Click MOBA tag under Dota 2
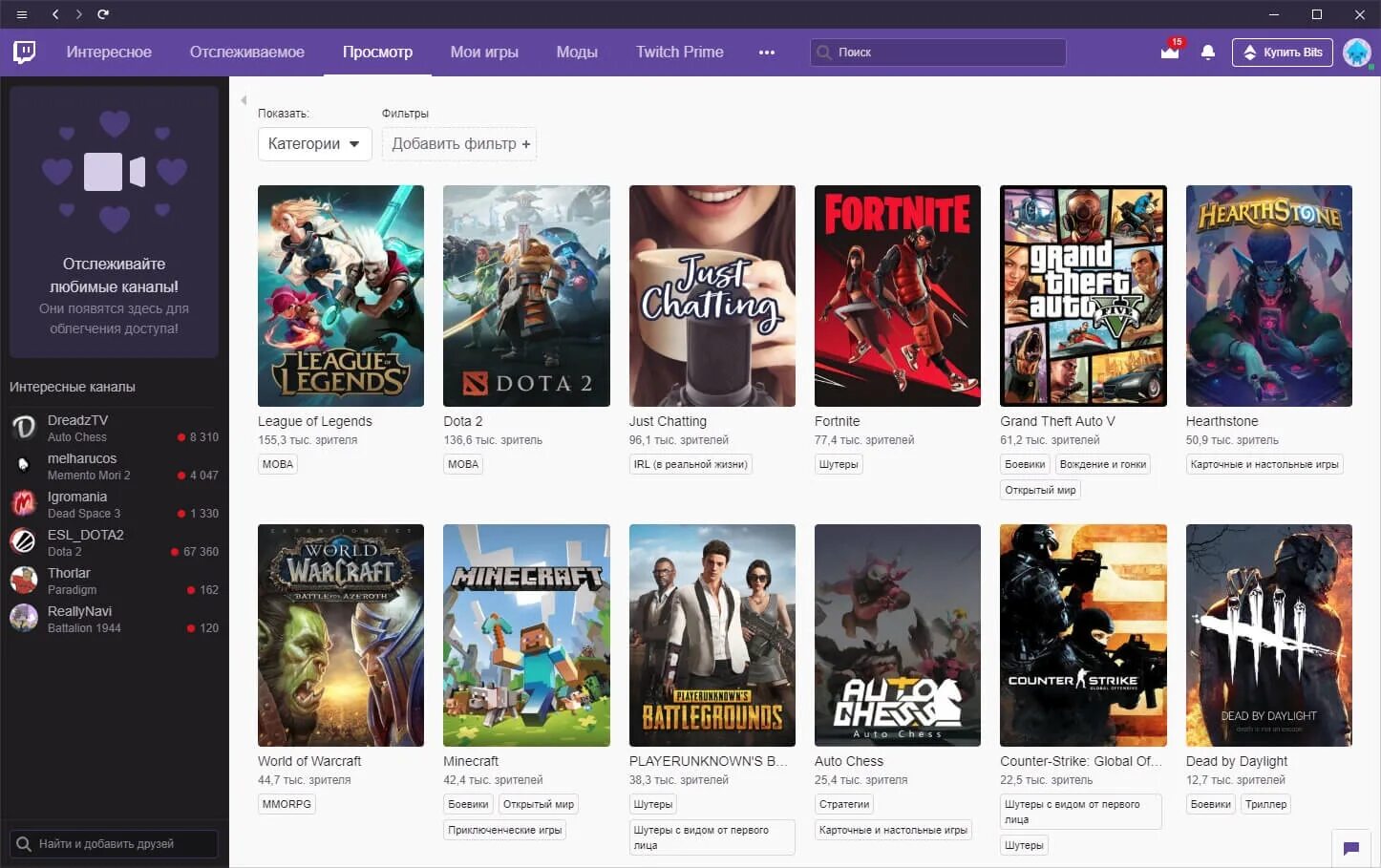 click(463, 464)
